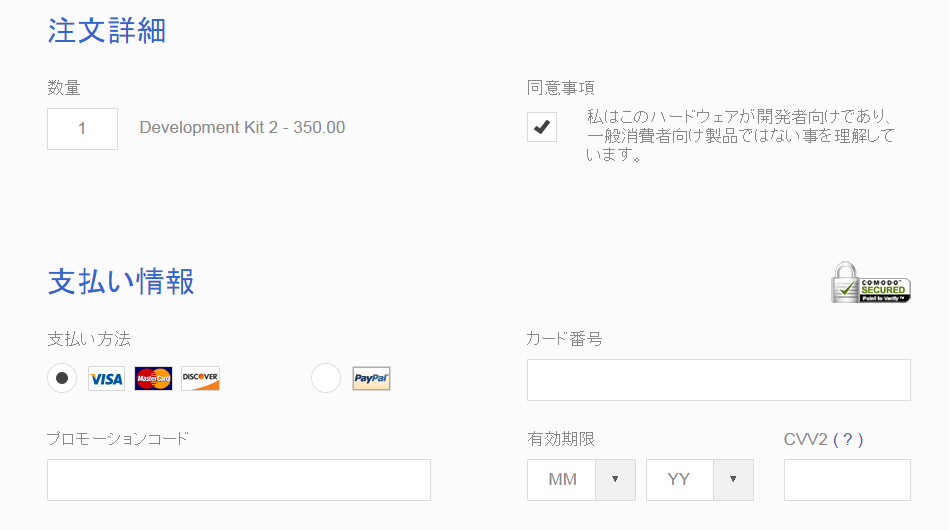Click the Discover card logo

200,379
